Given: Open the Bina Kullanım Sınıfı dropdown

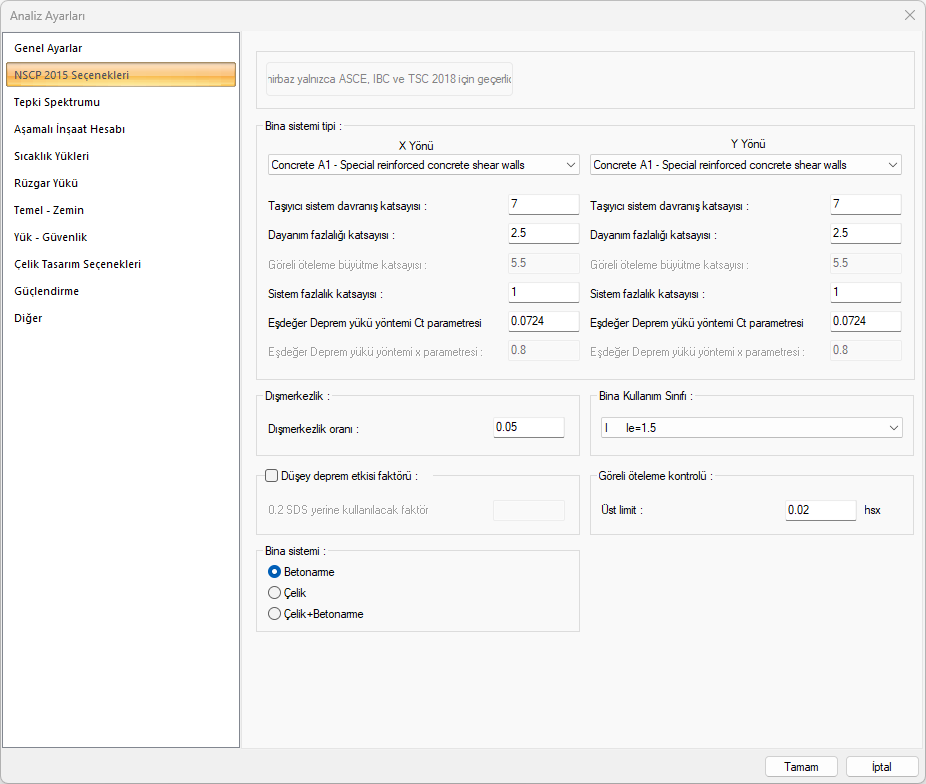Looking at the screenshot, I should (x=750, y=428).
